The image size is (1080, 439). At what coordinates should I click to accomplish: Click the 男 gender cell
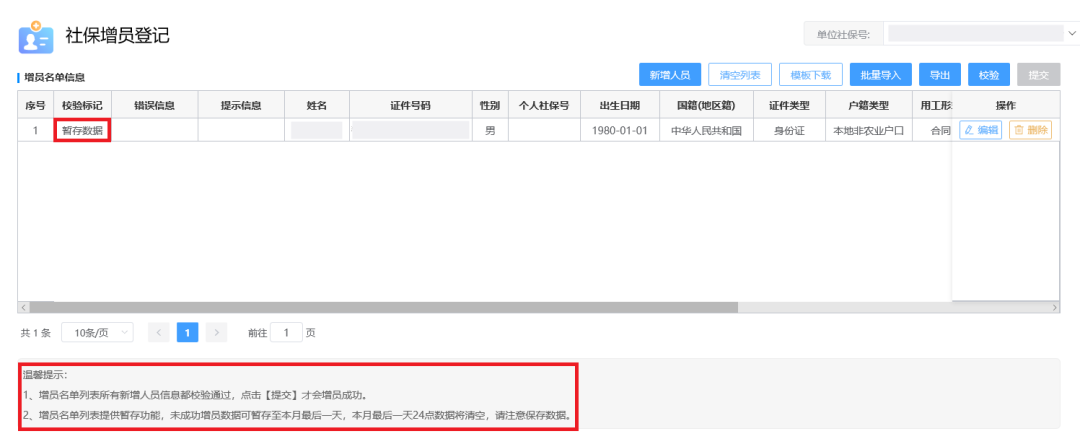(x=490, y=130)
